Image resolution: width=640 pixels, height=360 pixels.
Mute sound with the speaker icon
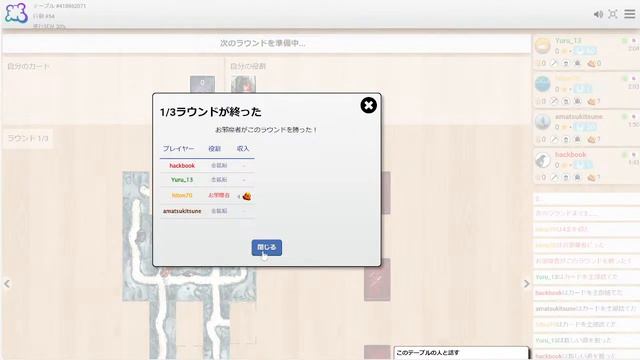[x=598, y=14]
